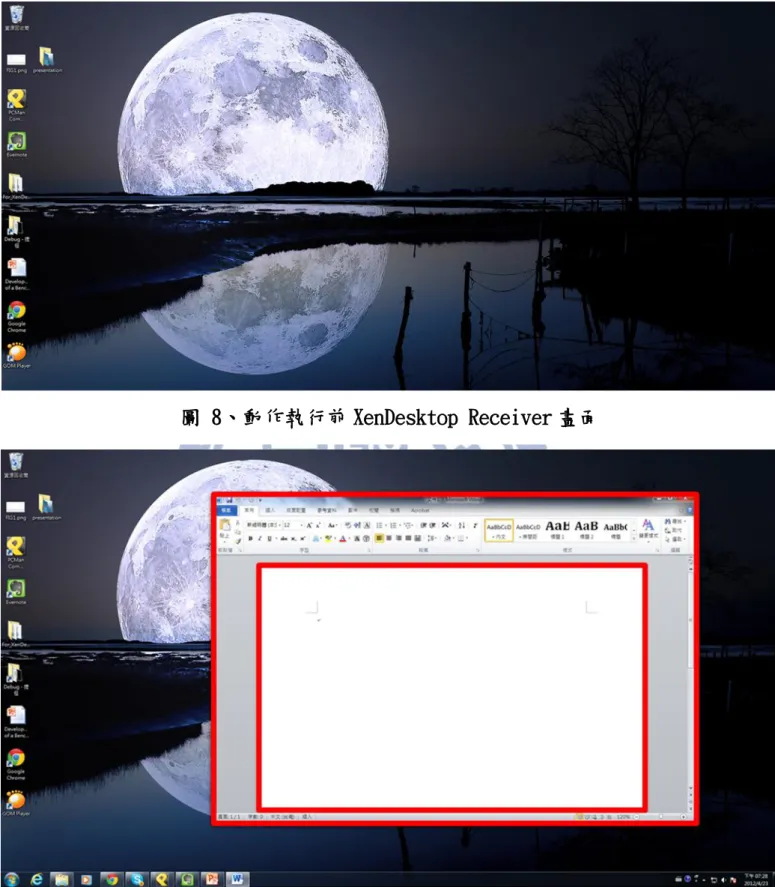Viewport: 775px width, 887px height.
Task: Click the text highlight color button
Action: (328, 538)
